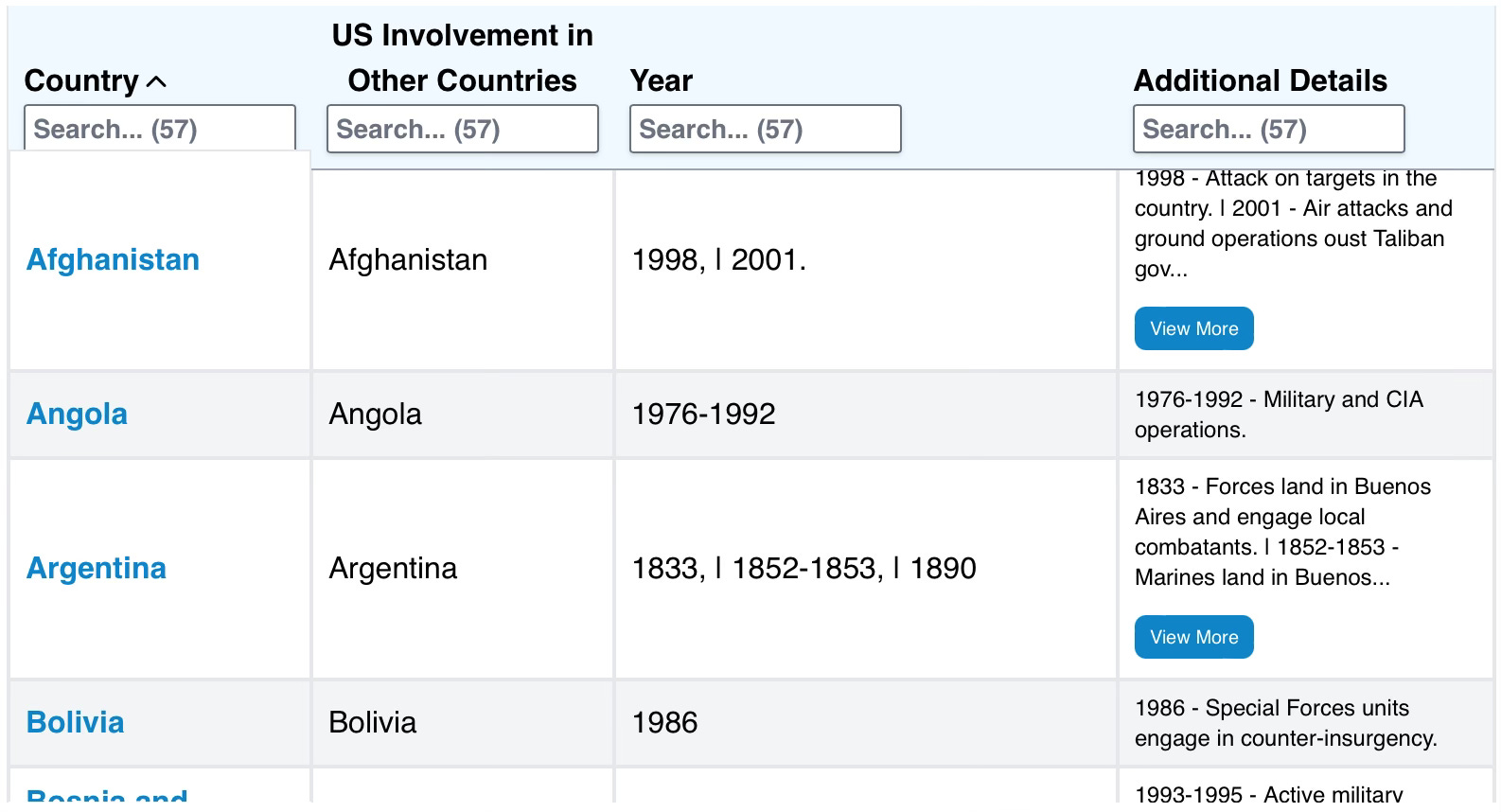Click the Additional Details column header

coord(1260,81)
